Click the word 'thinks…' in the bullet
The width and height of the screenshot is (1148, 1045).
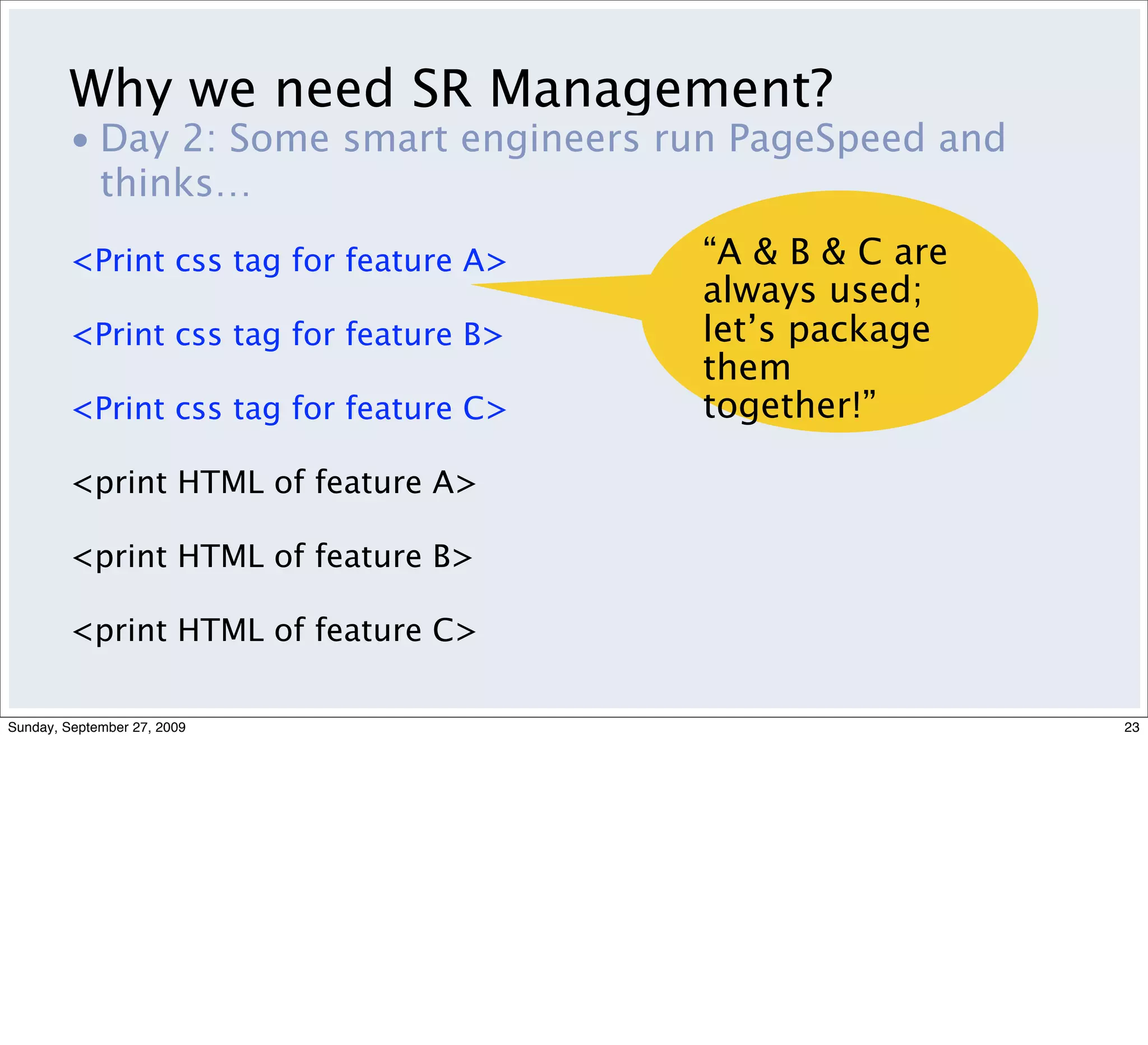(x=175, y=183)
